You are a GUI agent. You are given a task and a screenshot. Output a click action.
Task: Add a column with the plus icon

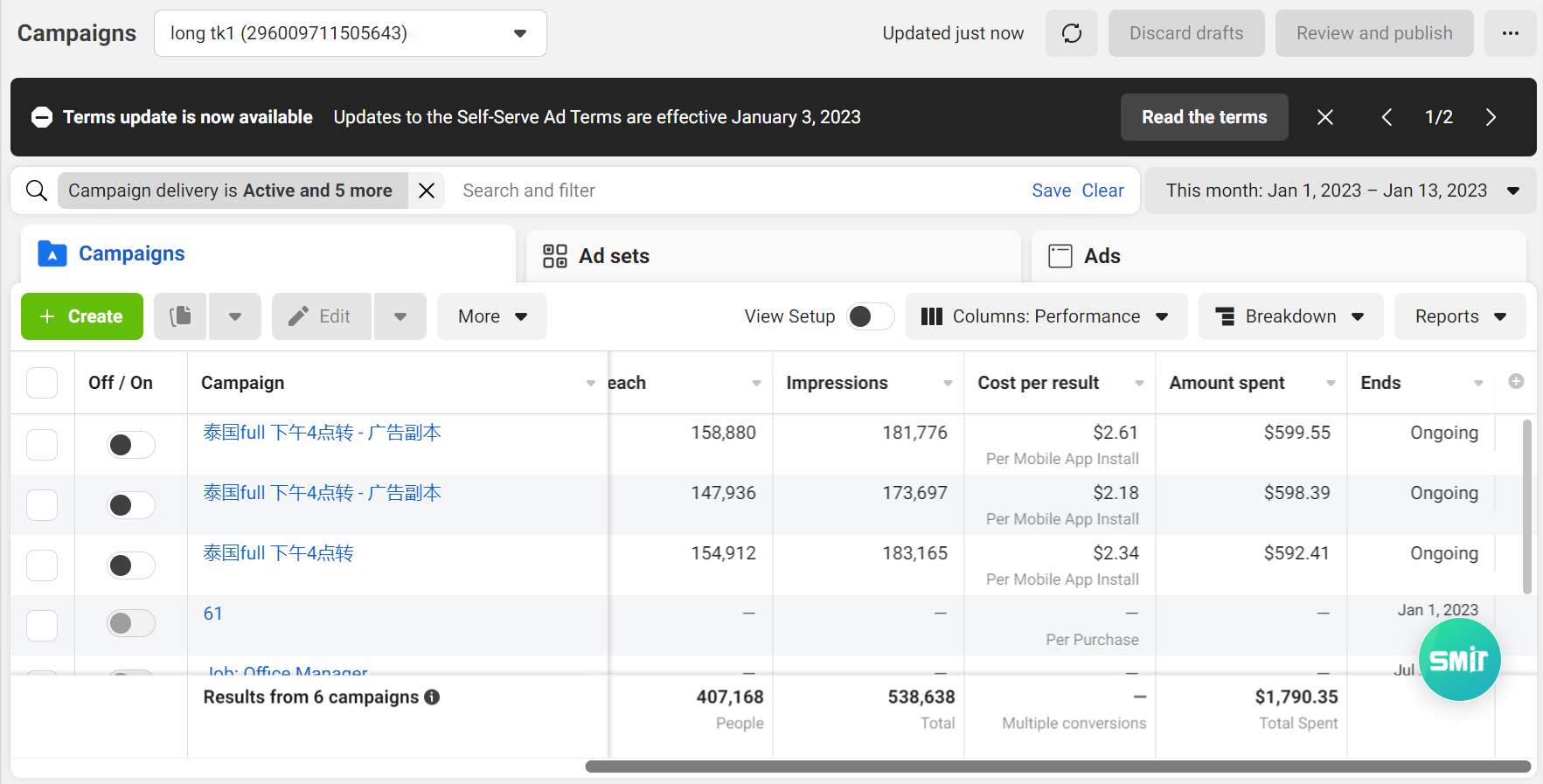point(1517,381)
